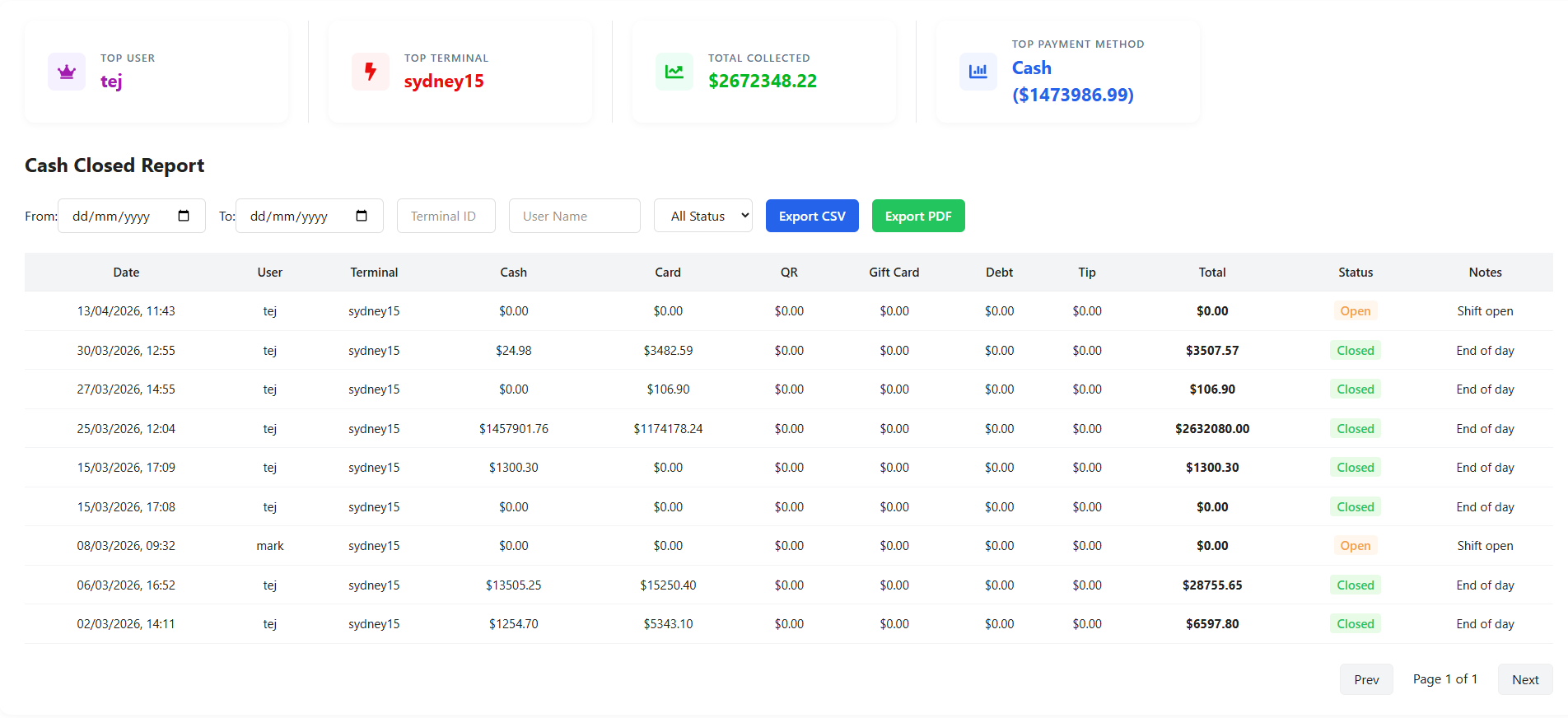Click the $2672348.22 total collected value
1568x718 pixels.
763,81
